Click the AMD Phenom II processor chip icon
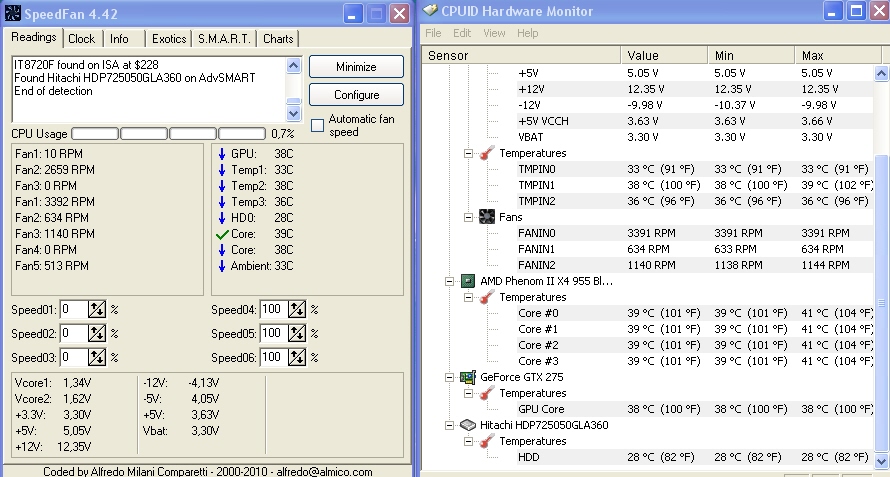 coord(468,281)
